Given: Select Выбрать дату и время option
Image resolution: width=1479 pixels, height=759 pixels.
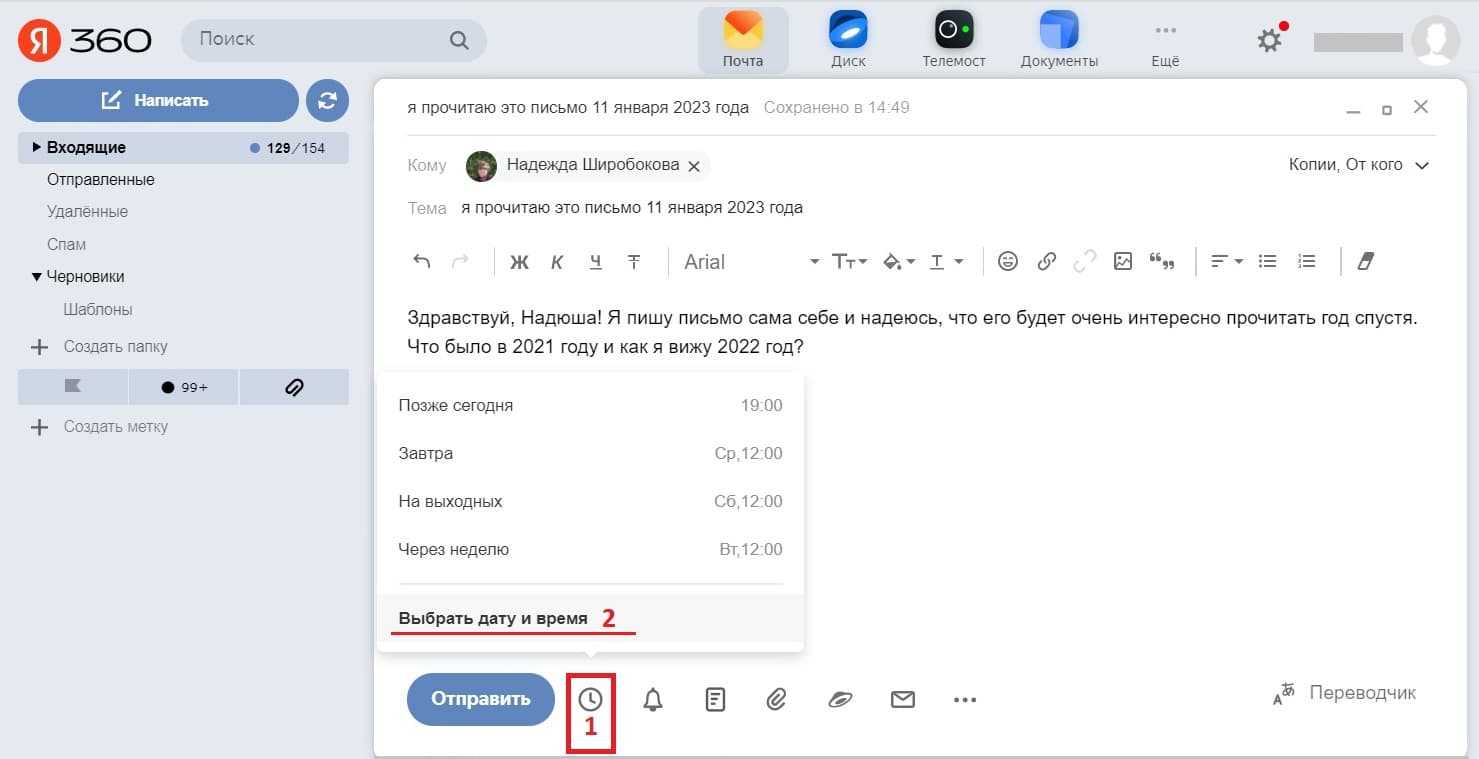Looking at the screenshot, I should point(493,618).
